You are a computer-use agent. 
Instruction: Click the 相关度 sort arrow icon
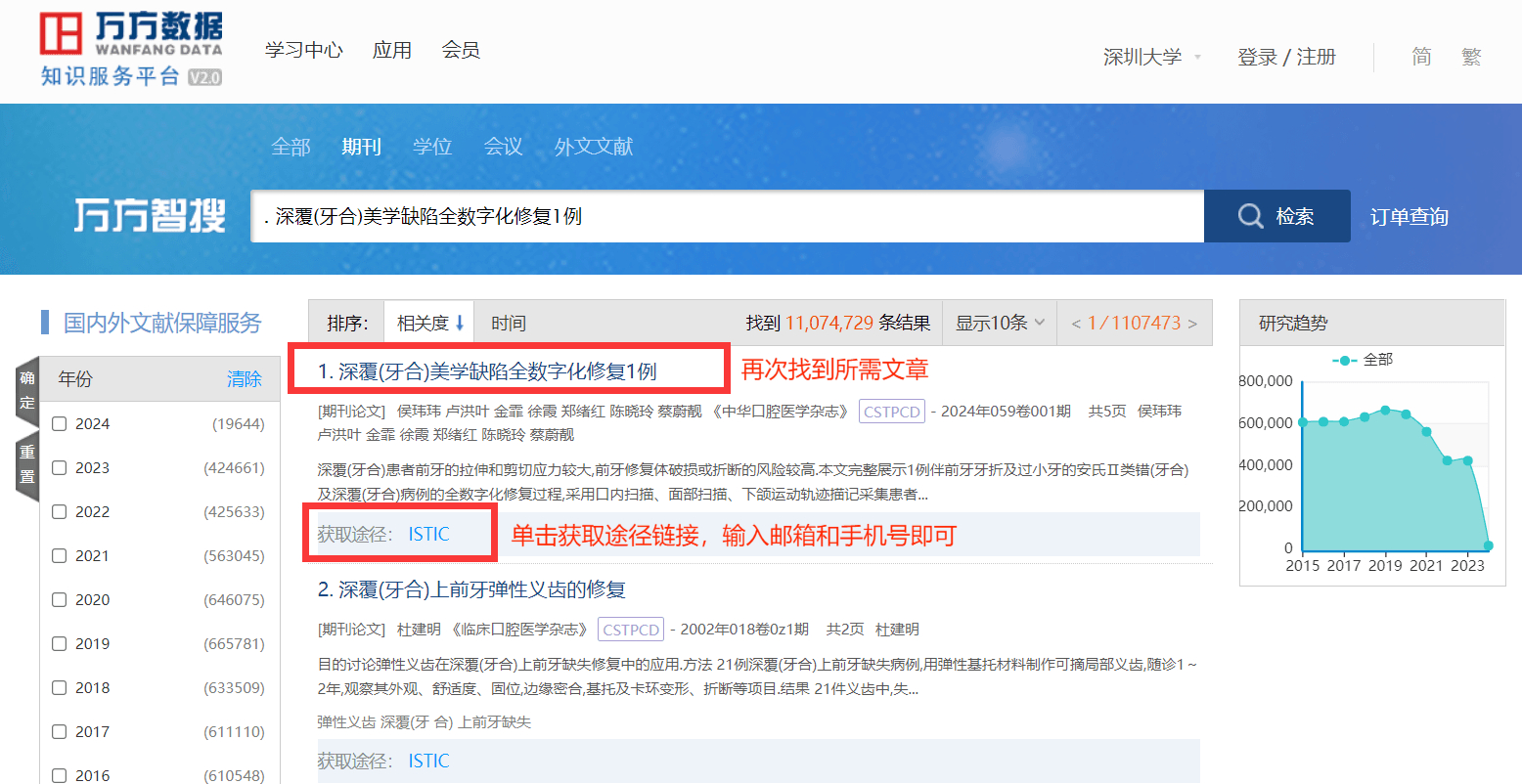460,323
